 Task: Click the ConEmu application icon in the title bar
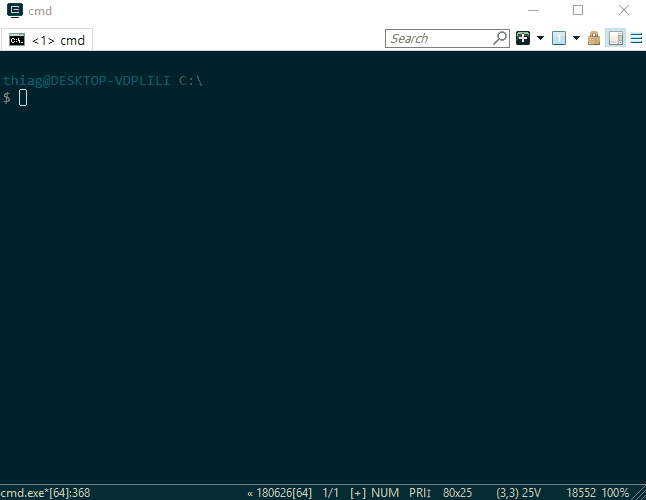(x=15, y=10)
